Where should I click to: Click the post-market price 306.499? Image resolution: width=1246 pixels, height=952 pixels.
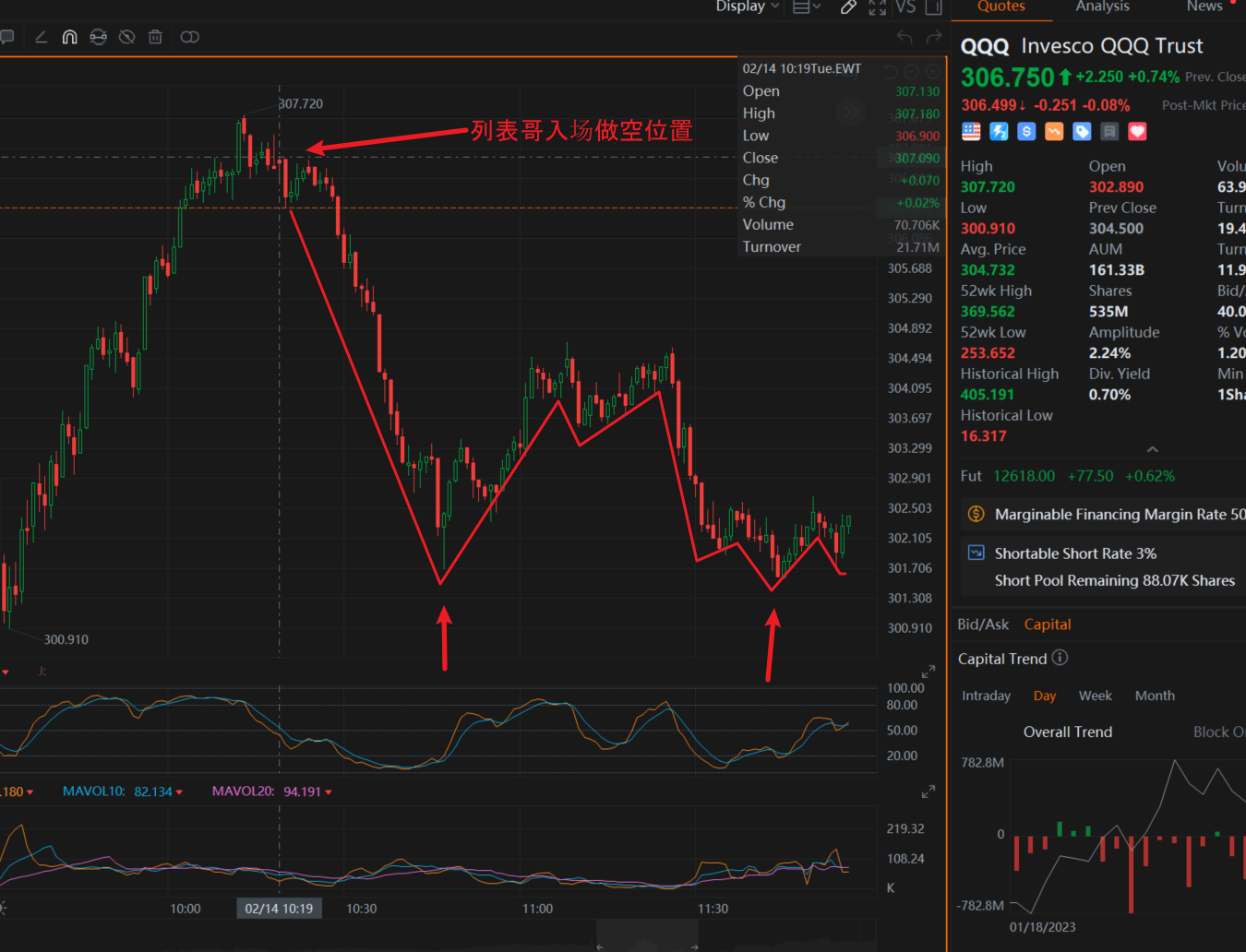pos(988,105)
